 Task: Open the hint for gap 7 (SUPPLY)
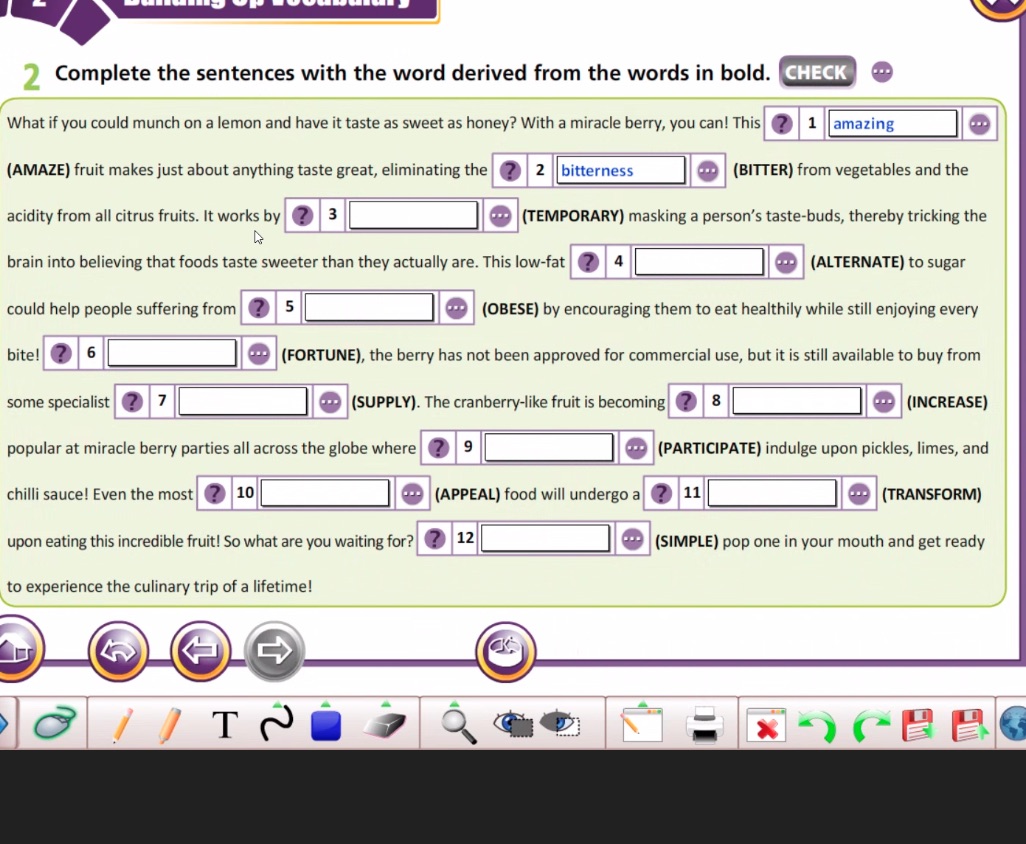[132, 401]
